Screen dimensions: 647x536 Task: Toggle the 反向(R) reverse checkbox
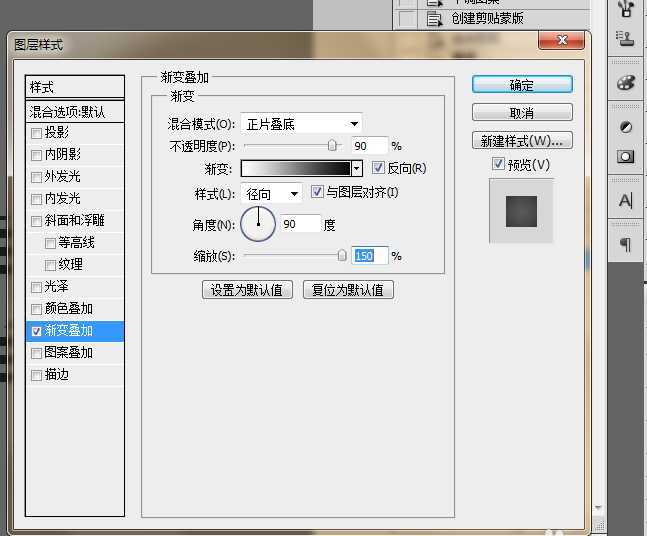click(x=378, y=168)
